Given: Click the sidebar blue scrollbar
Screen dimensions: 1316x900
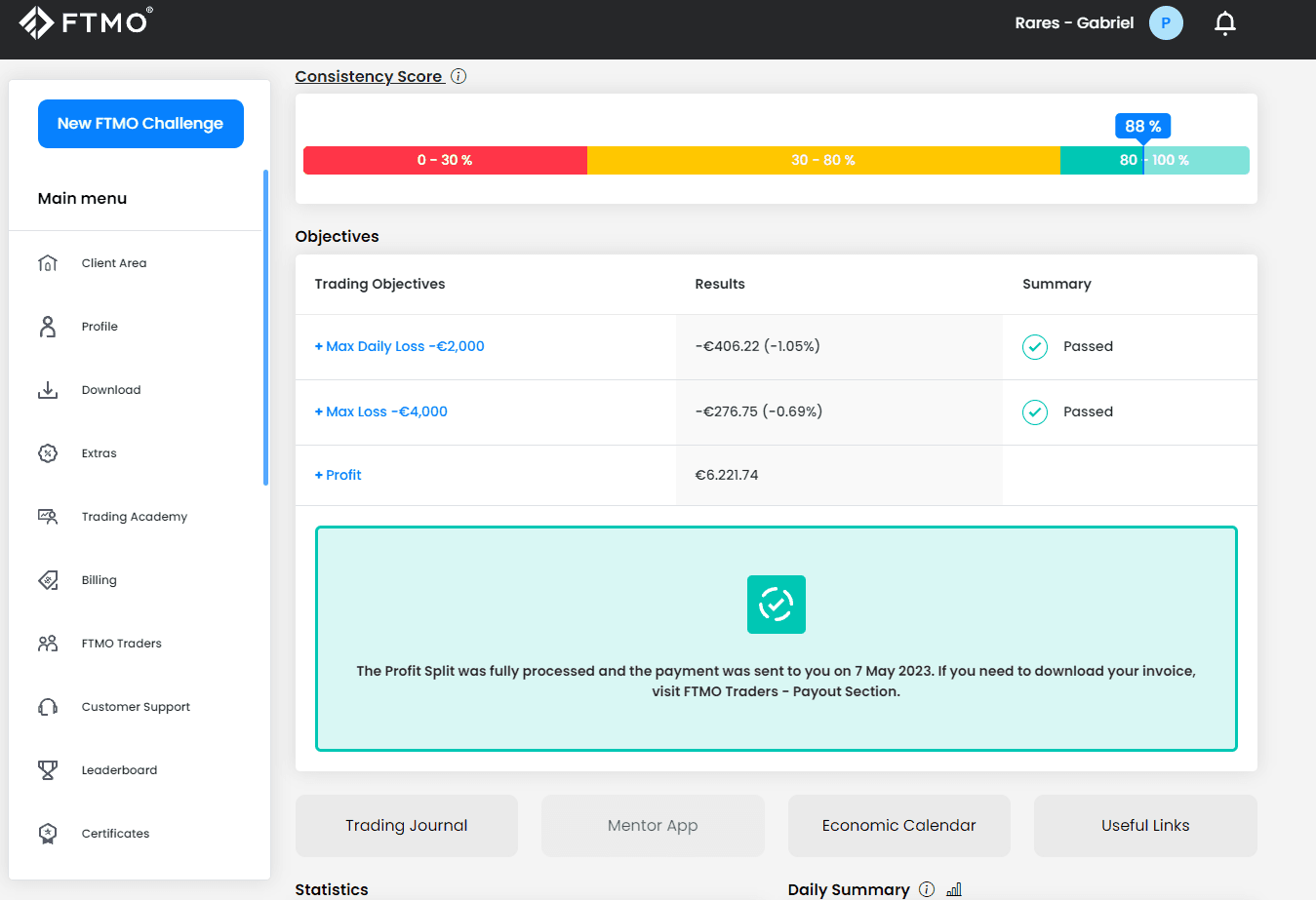Looking at the screenshot, I should tap(265, 328).
